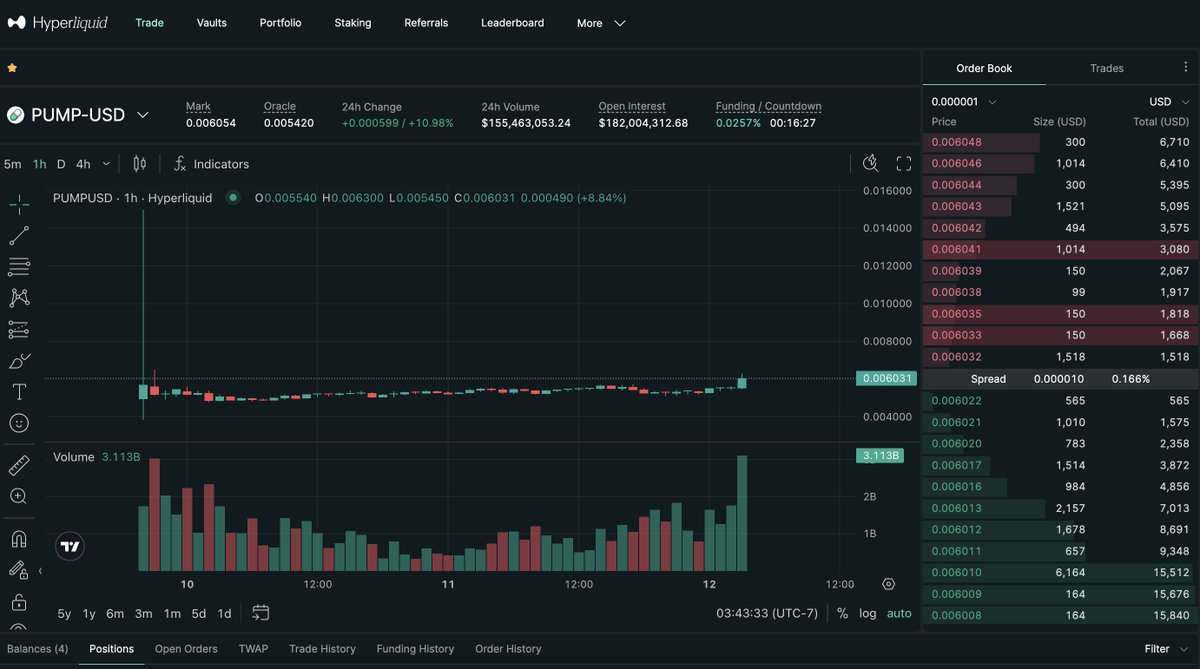Screen dimensions: 1200x669
Task: View Funding History tab
Action: [415, 649]
